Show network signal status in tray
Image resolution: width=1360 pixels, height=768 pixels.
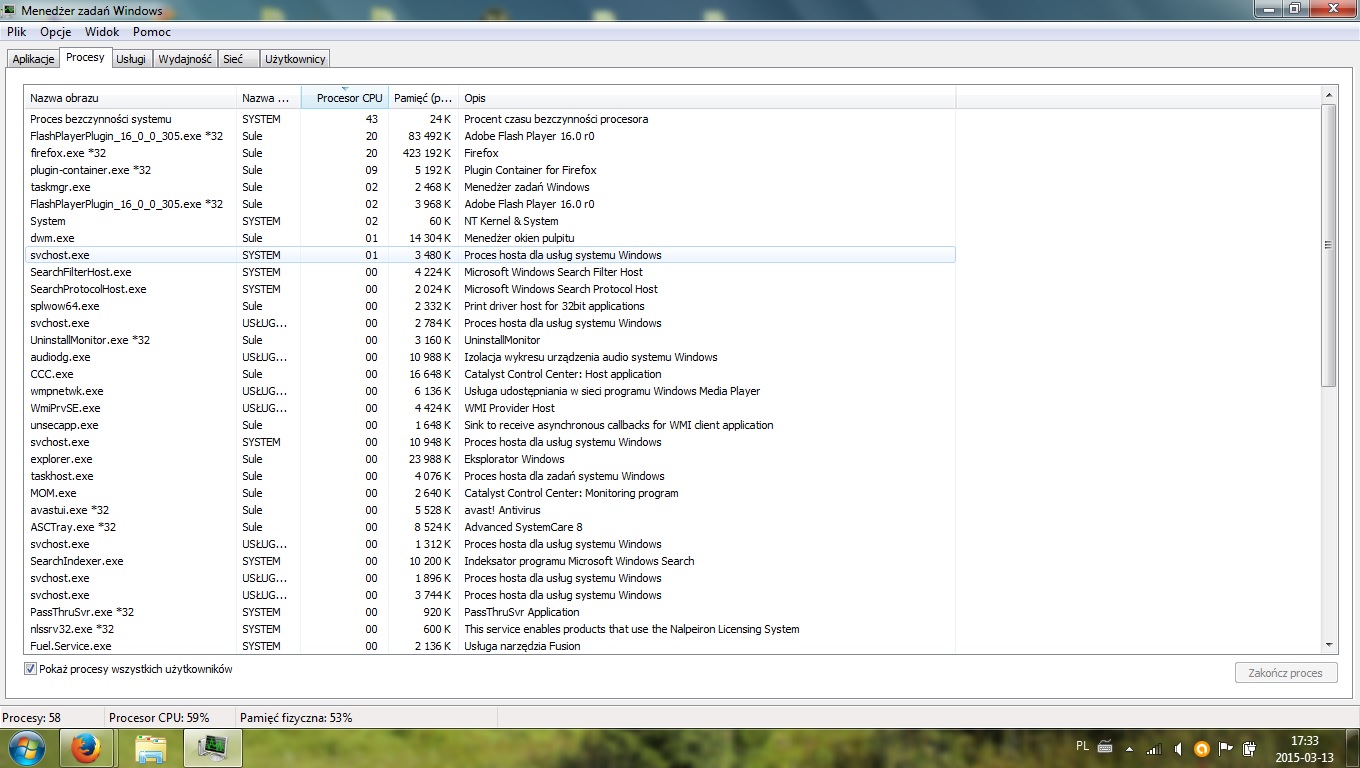(x=1154, y=748)
